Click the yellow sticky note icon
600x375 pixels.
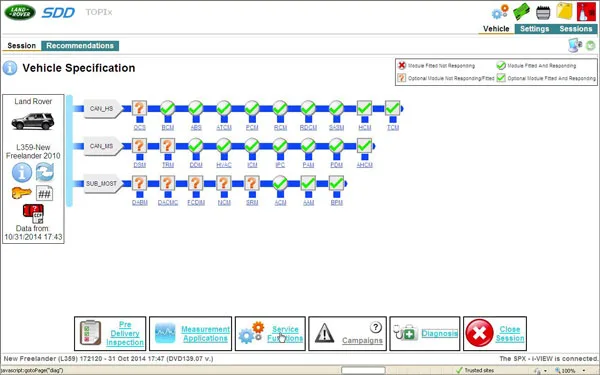[x=564, y=11]
